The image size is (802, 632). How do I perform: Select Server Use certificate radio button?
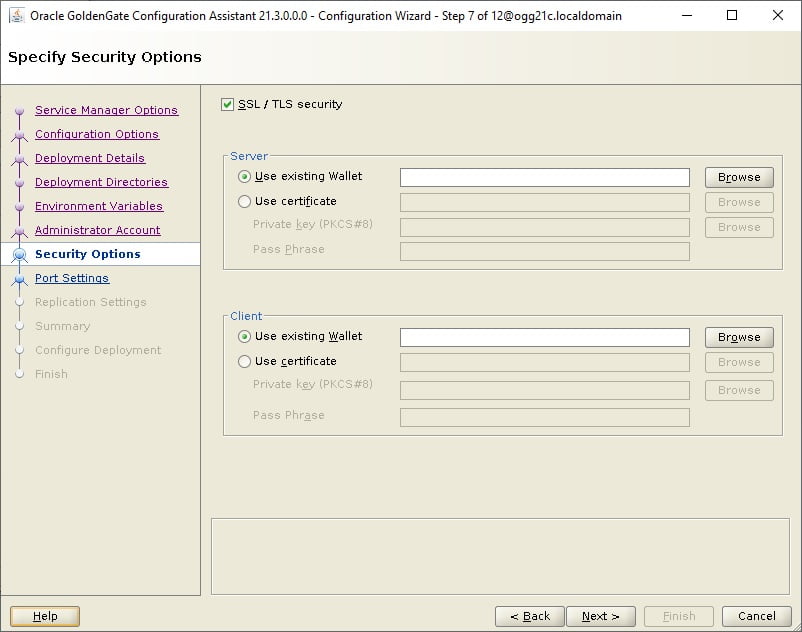click(x=244, y=201)
